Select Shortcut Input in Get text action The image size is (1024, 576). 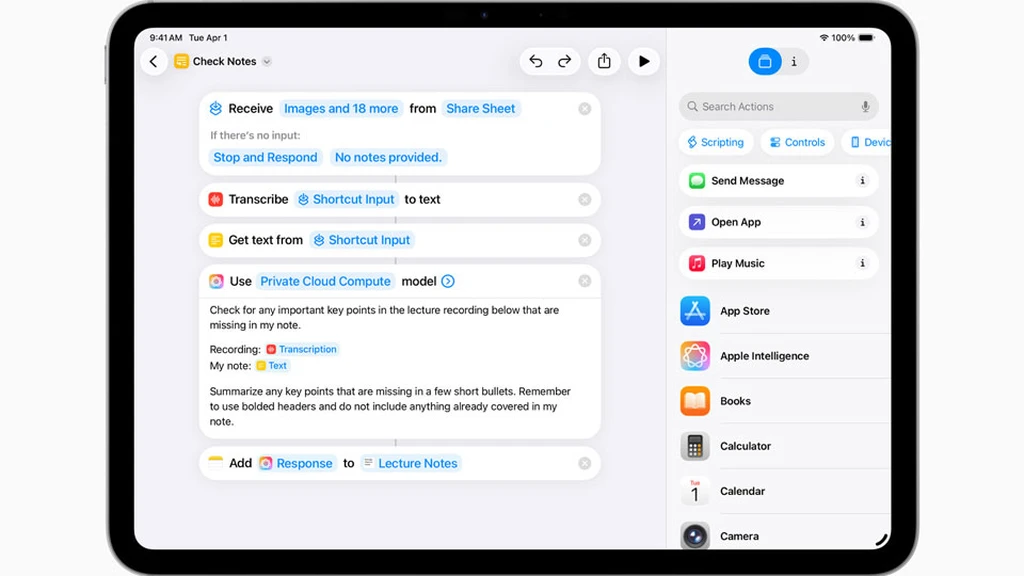tap(362, 240)
